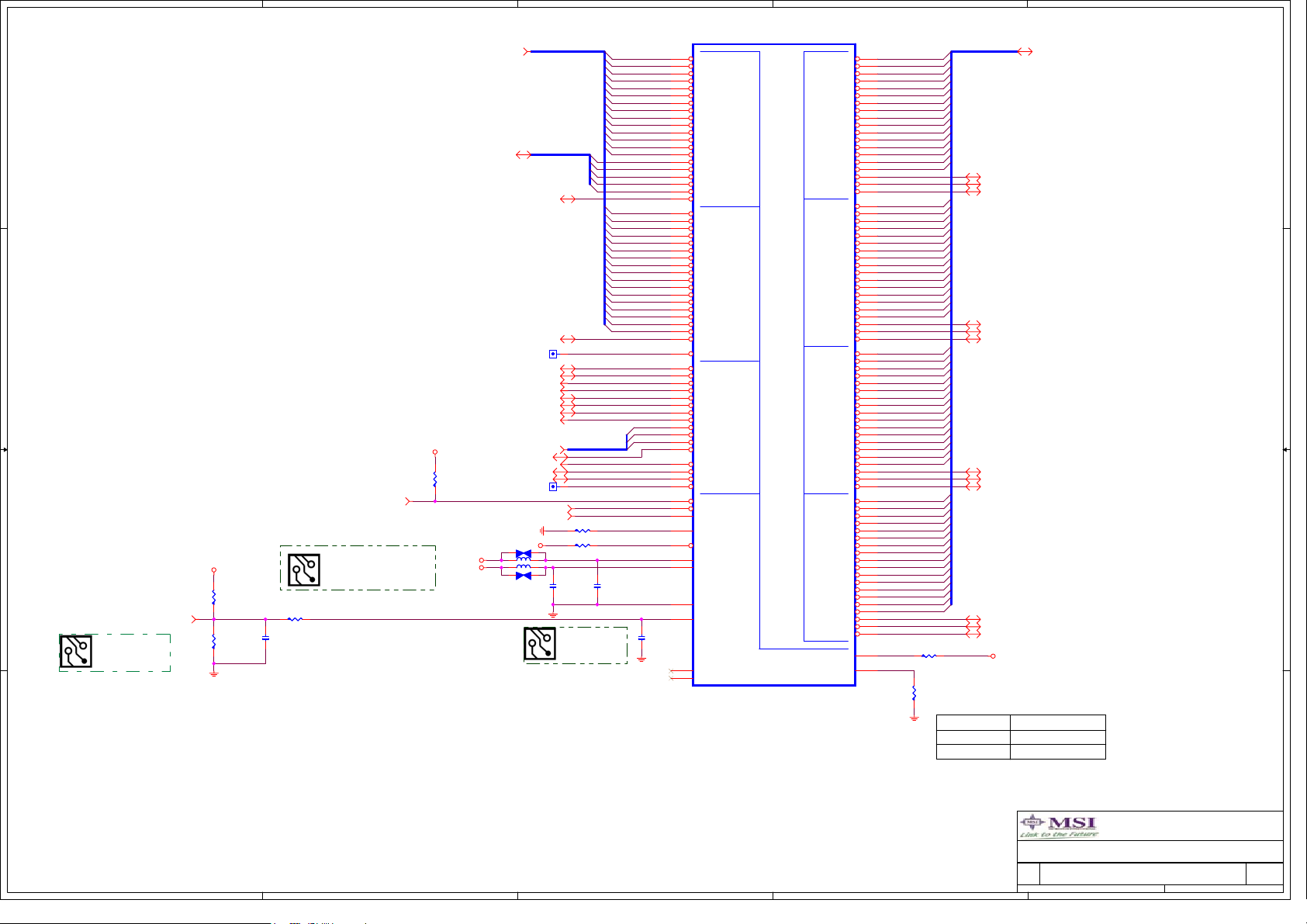Select the PCB layout icon beside the grounded capacitor near the chip
Viewport: 1307px width, 924px height.
click(x=540, y=644)
